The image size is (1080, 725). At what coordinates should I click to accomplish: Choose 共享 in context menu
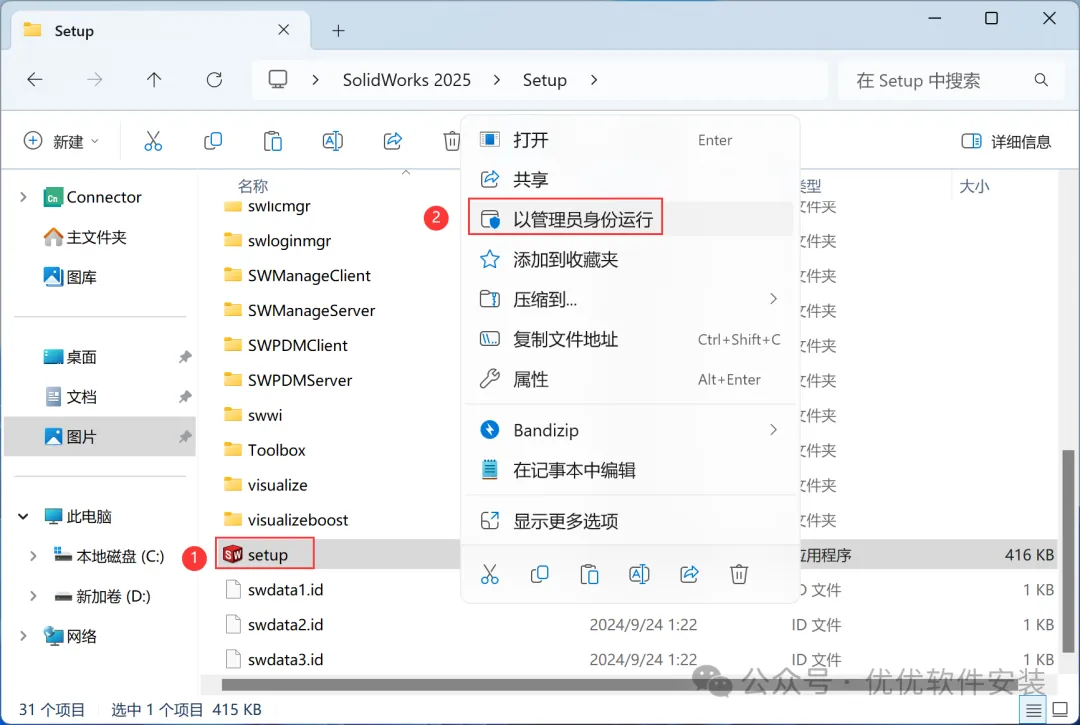tap(630, 180)
